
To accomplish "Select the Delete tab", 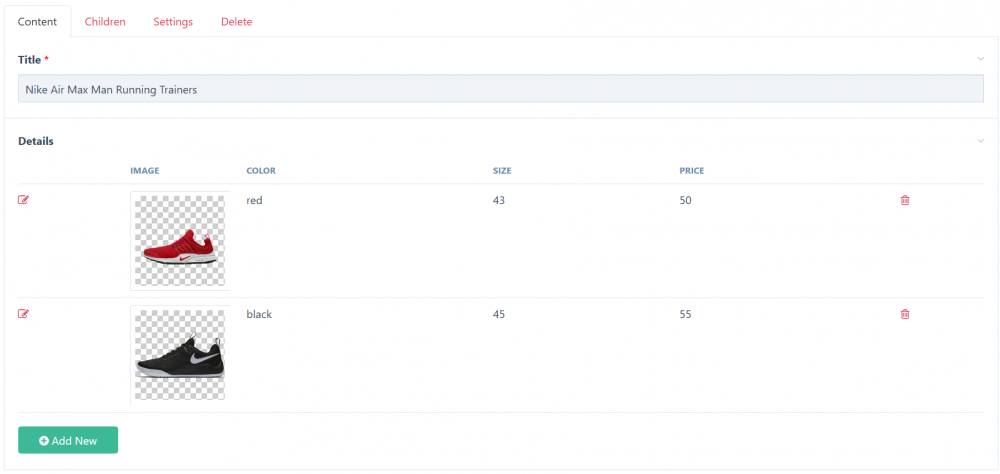I will [236, 22].
